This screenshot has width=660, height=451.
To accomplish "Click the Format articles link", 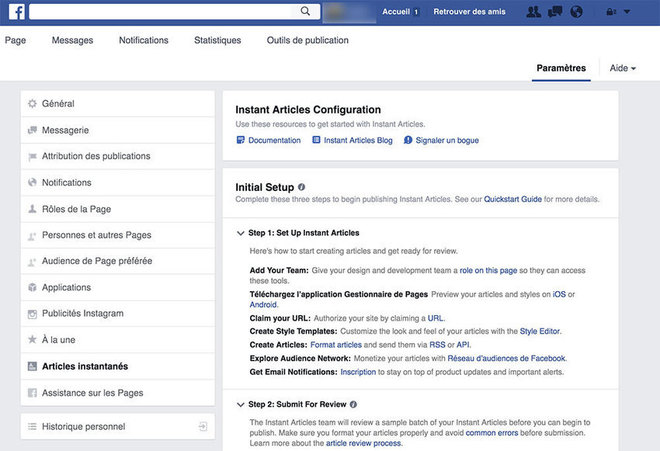I will click(336, 345).
